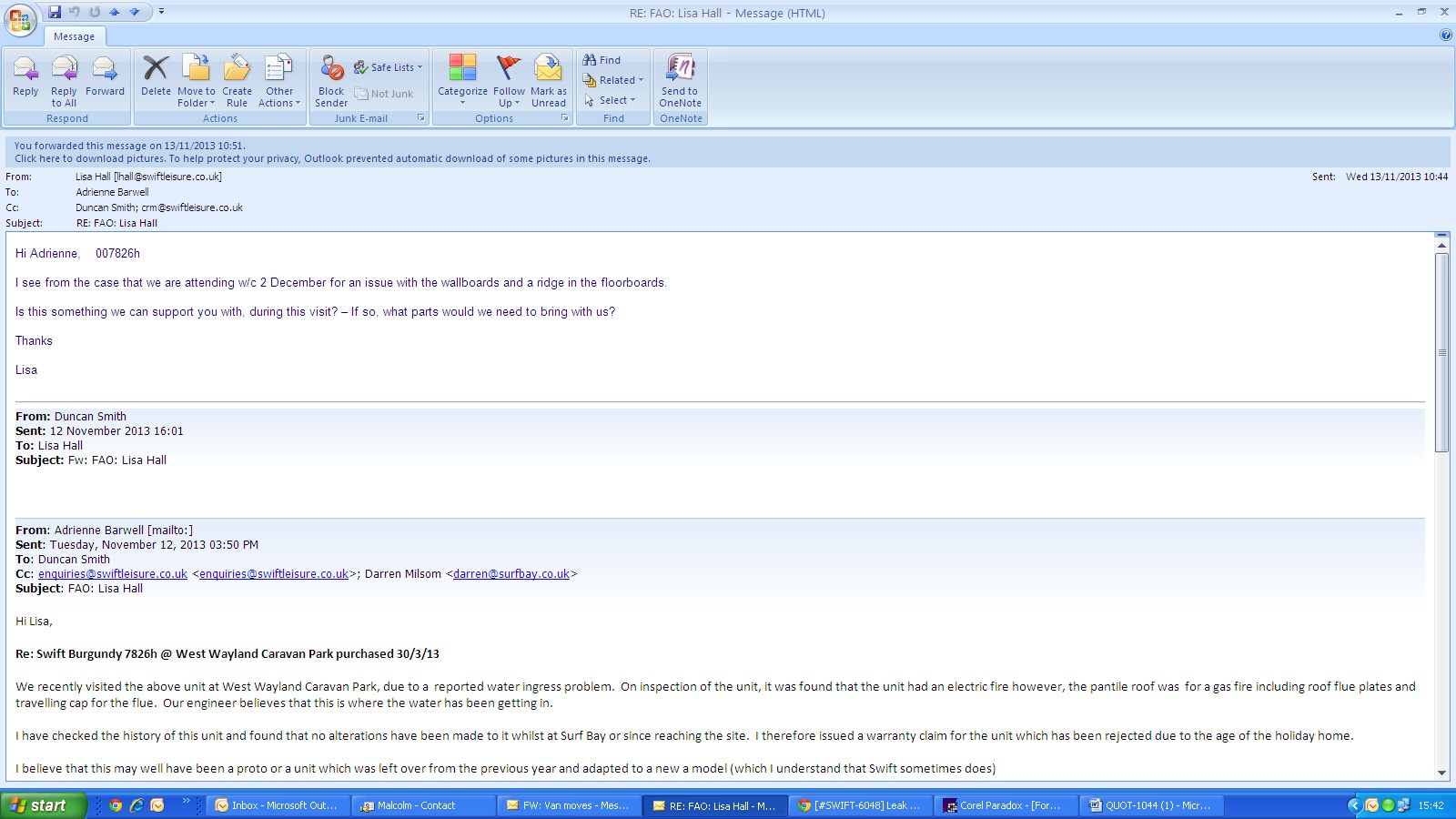Open the Junk E-mail options dialog launcher
1456x819 pixels.
(x=421, y=118)
